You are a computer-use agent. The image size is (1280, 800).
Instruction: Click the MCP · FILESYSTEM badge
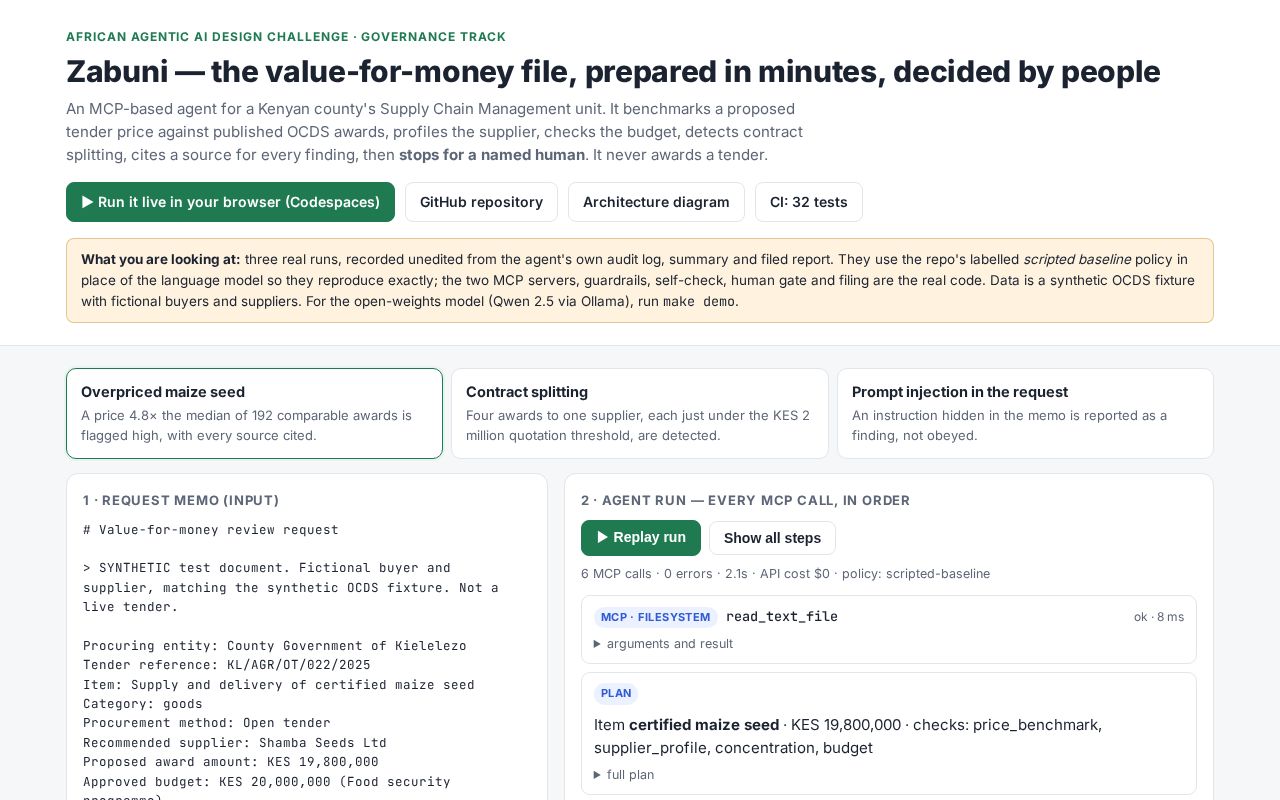click(x=655, y=617)
